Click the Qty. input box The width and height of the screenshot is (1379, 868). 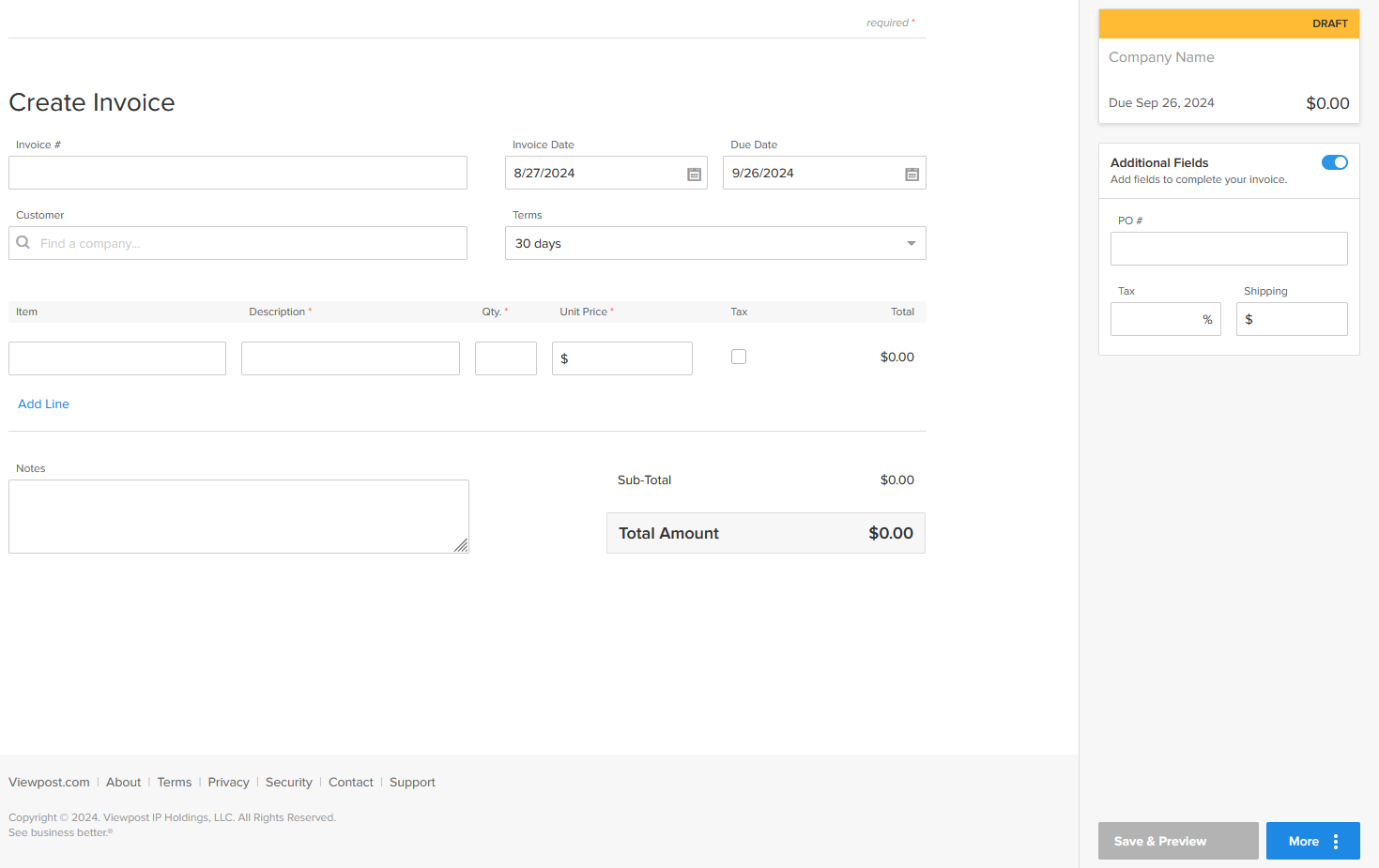coord(506,358)
